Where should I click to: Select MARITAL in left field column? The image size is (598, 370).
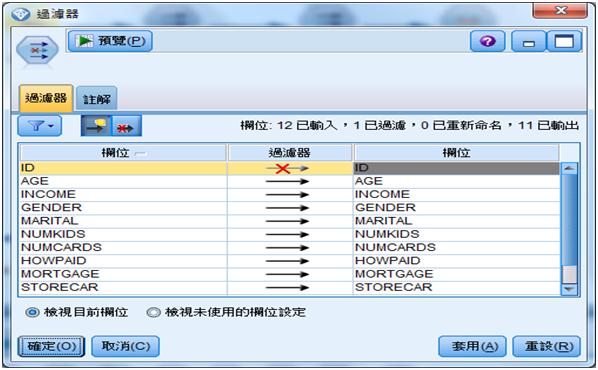(x=123, y=221)
